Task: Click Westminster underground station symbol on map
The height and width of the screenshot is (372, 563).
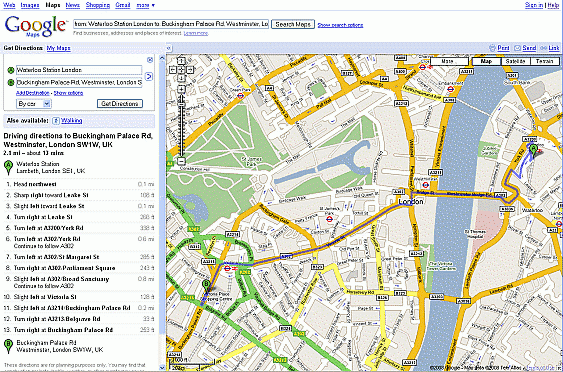Action: click(425, 185)
